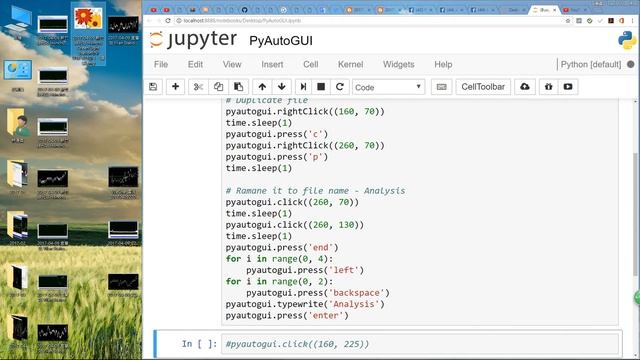
Task: Save the notebook with the floppy disk icon
Action: pyautogui.click(x=153, y=87)
